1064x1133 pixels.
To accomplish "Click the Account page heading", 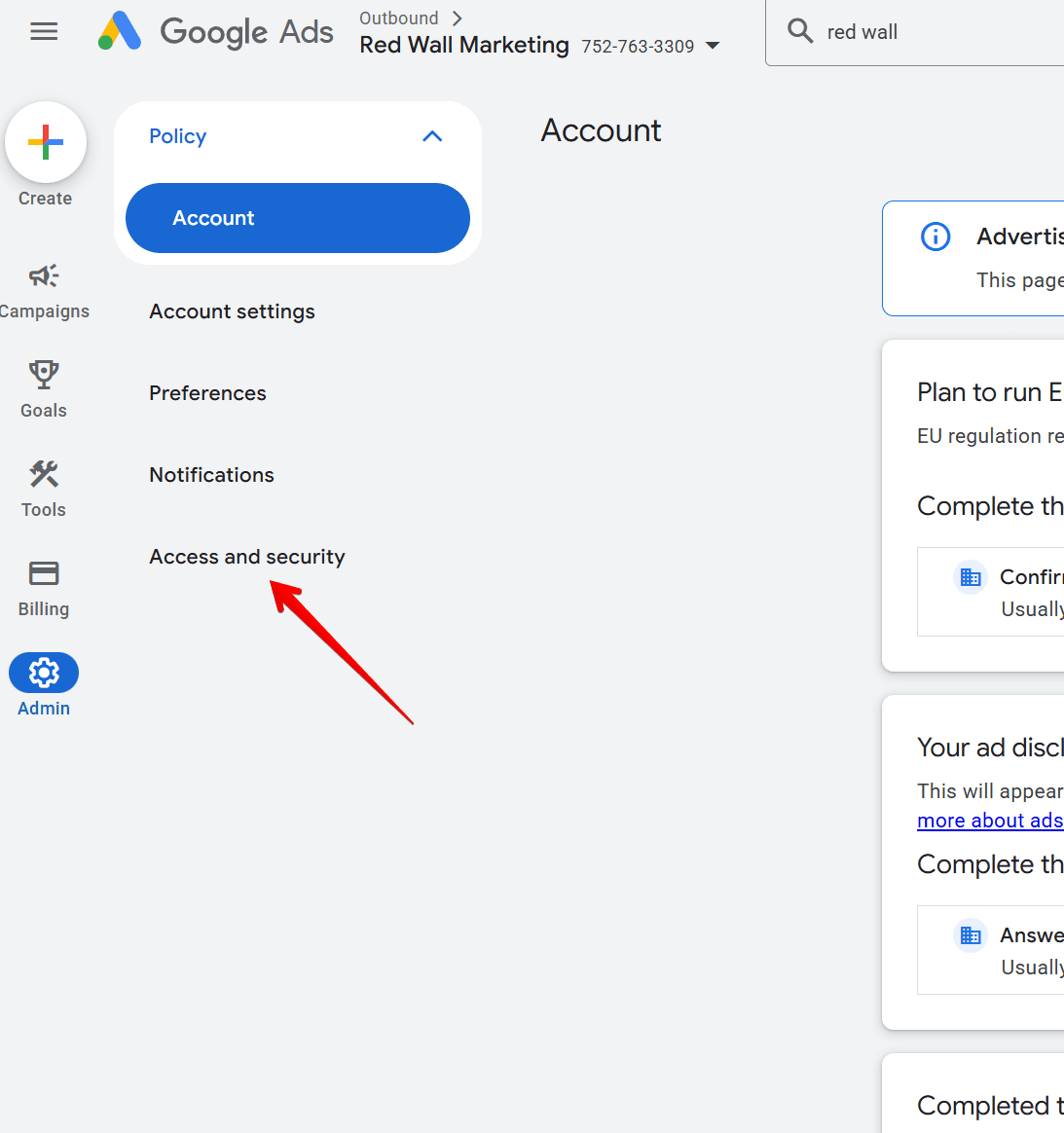I will [x=602, y=130].
